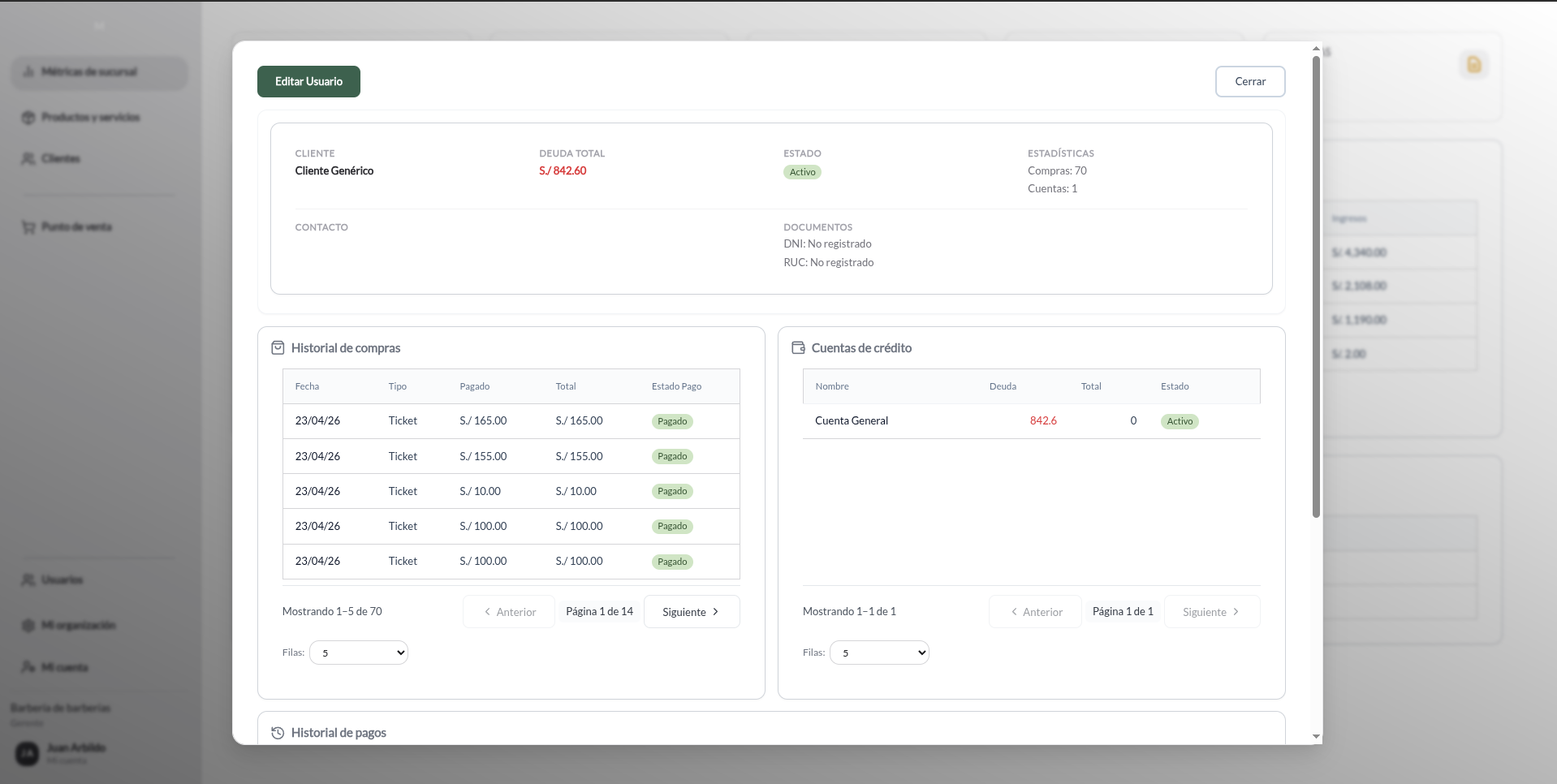Image resolution: width=1557 pixels, height=784 pixels.
Task: Click the Clientes people icon in sidebar
Action: pyautogui.click(x=28, y=158)
